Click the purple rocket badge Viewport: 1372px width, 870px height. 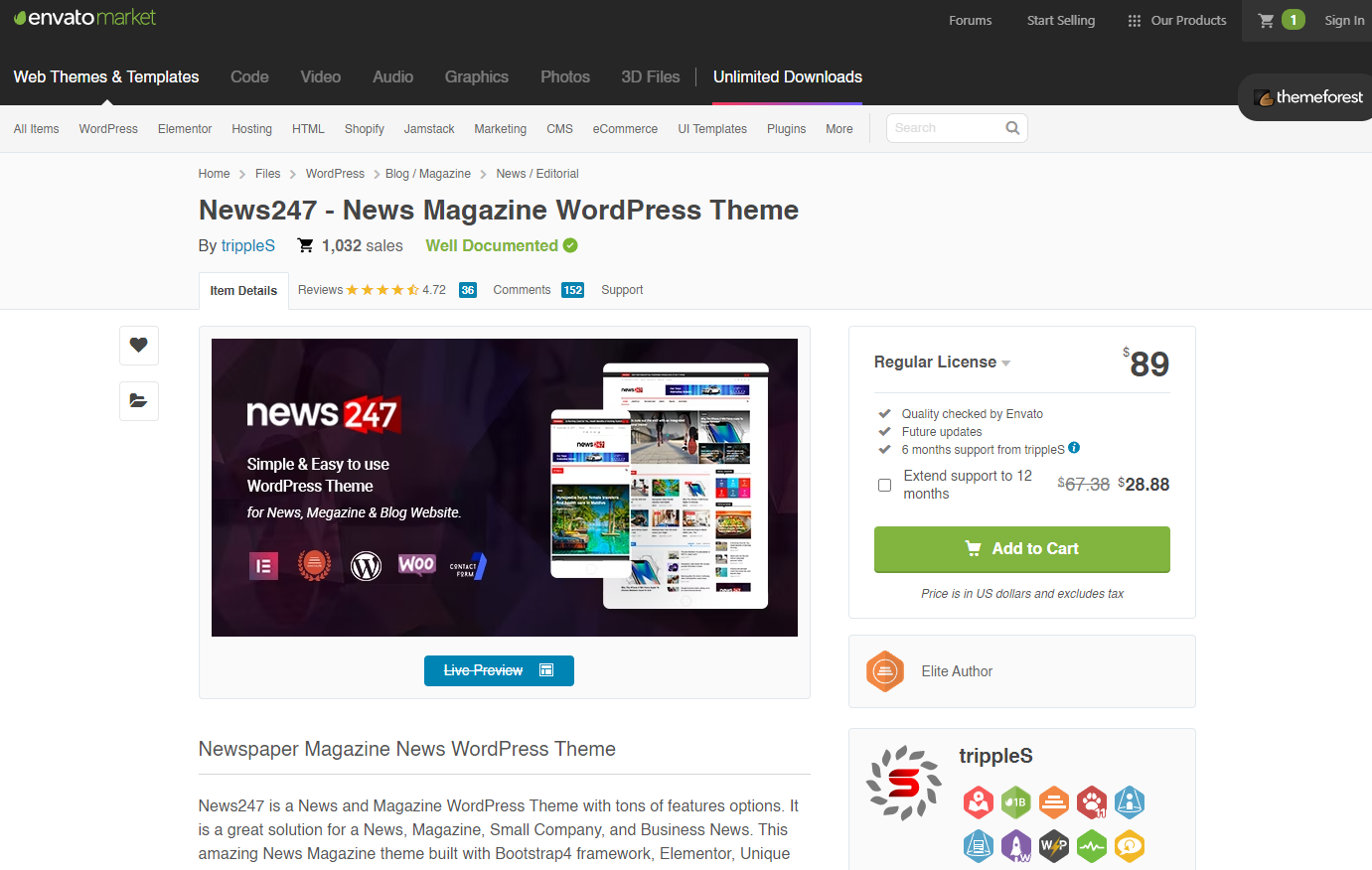(x=1016, y=846)
